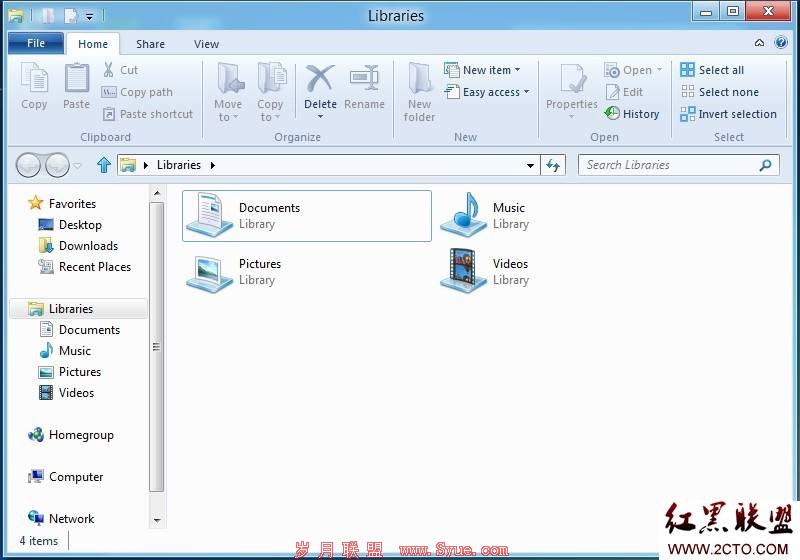Click the Cut scissors icon
This screenshot has height=560, width=800.
pyautogui.click(x=108, y=70)
